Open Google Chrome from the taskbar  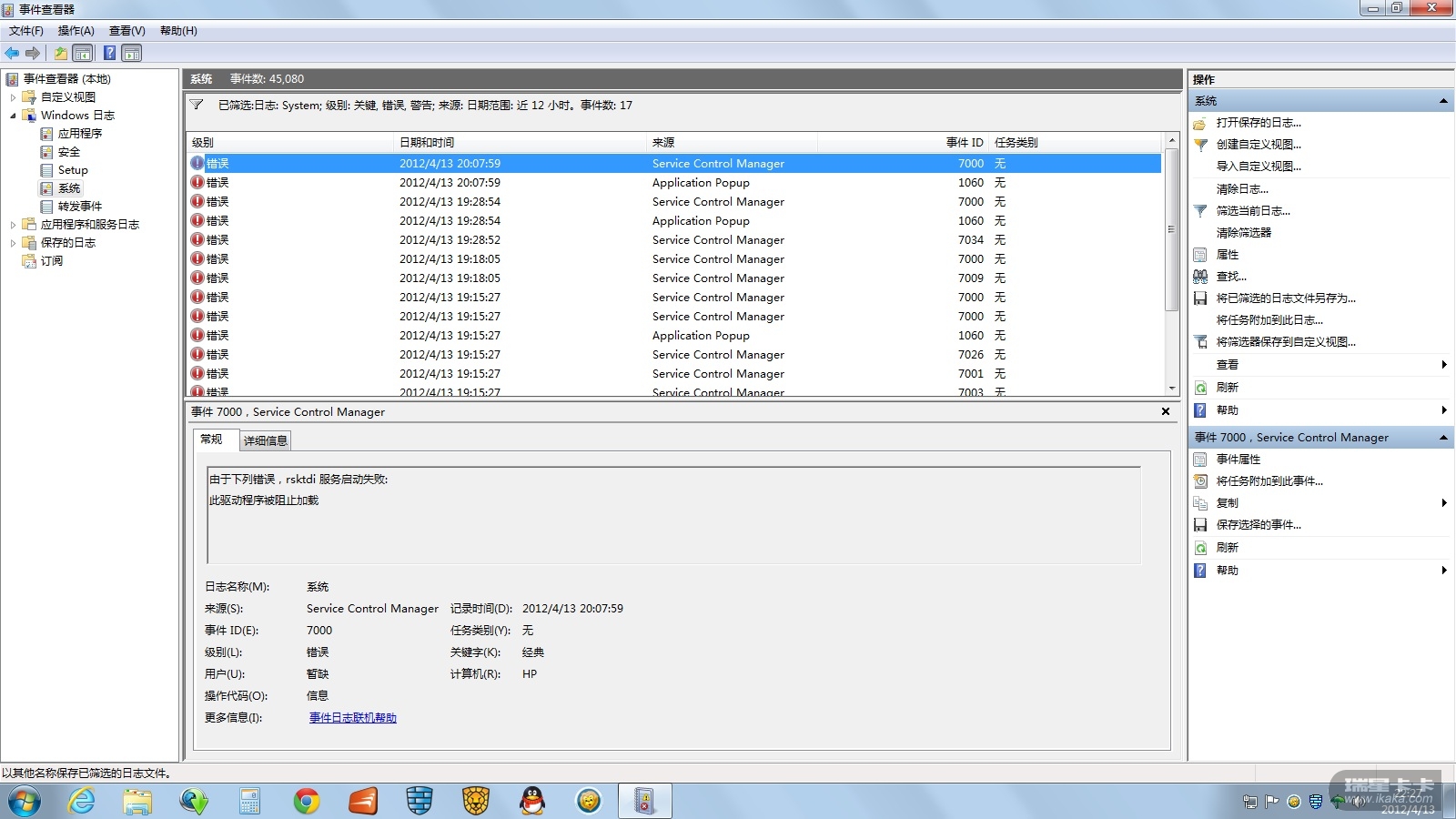click(x=307, y=801)
